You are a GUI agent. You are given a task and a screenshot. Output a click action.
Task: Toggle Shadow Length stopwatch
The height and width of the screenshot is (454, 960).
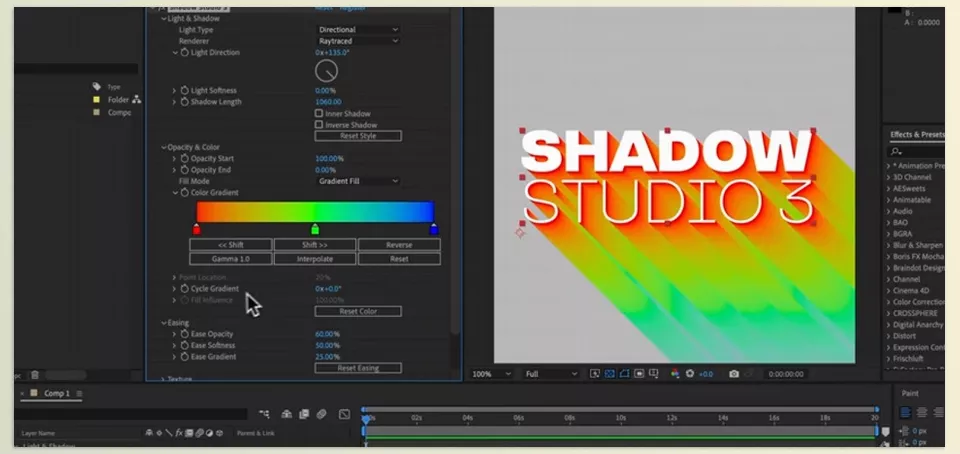click(184, 102)
